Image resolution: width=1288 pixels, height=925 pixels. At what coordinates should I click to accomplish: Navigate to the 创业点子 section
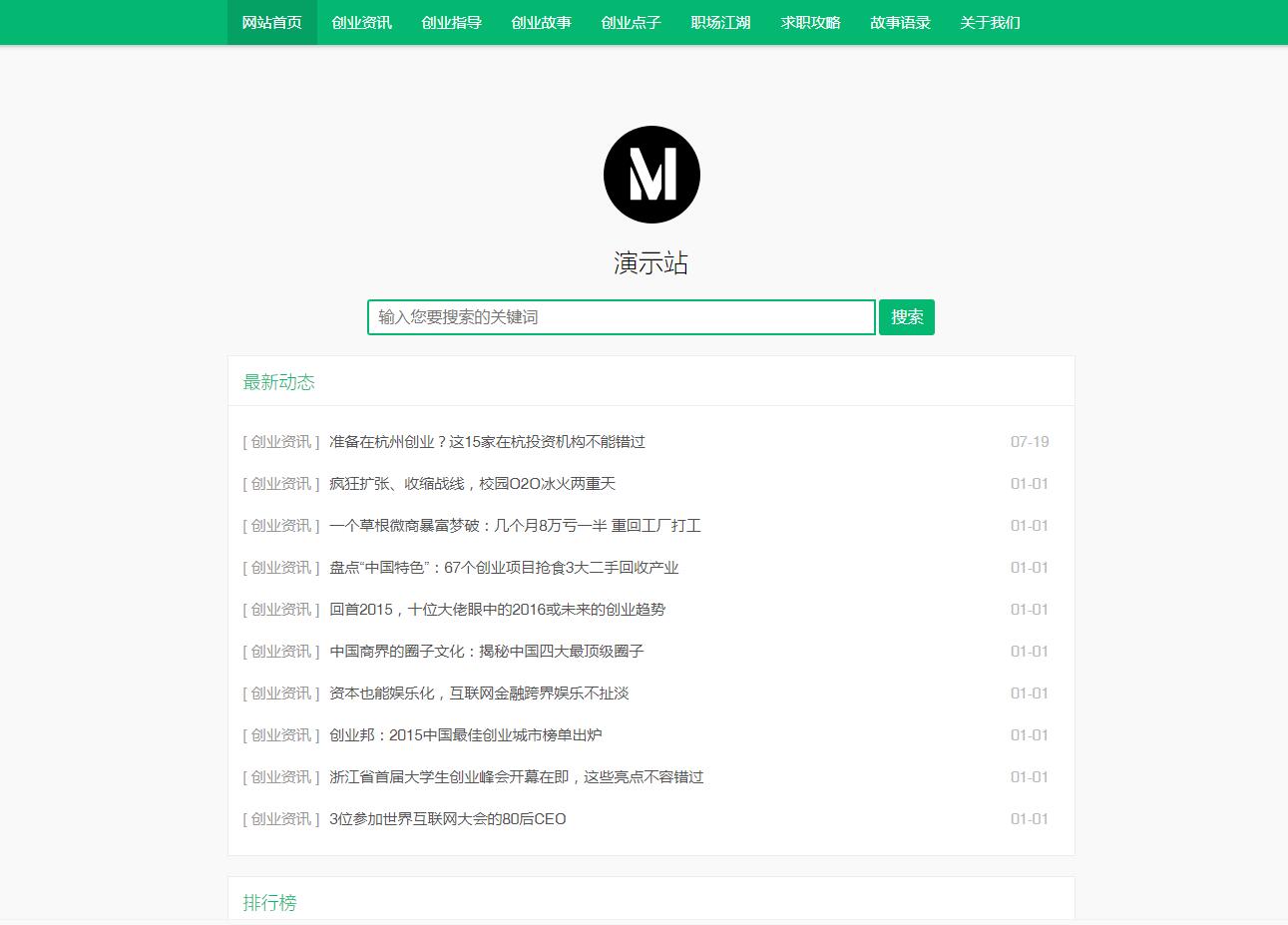coord(630,22)
